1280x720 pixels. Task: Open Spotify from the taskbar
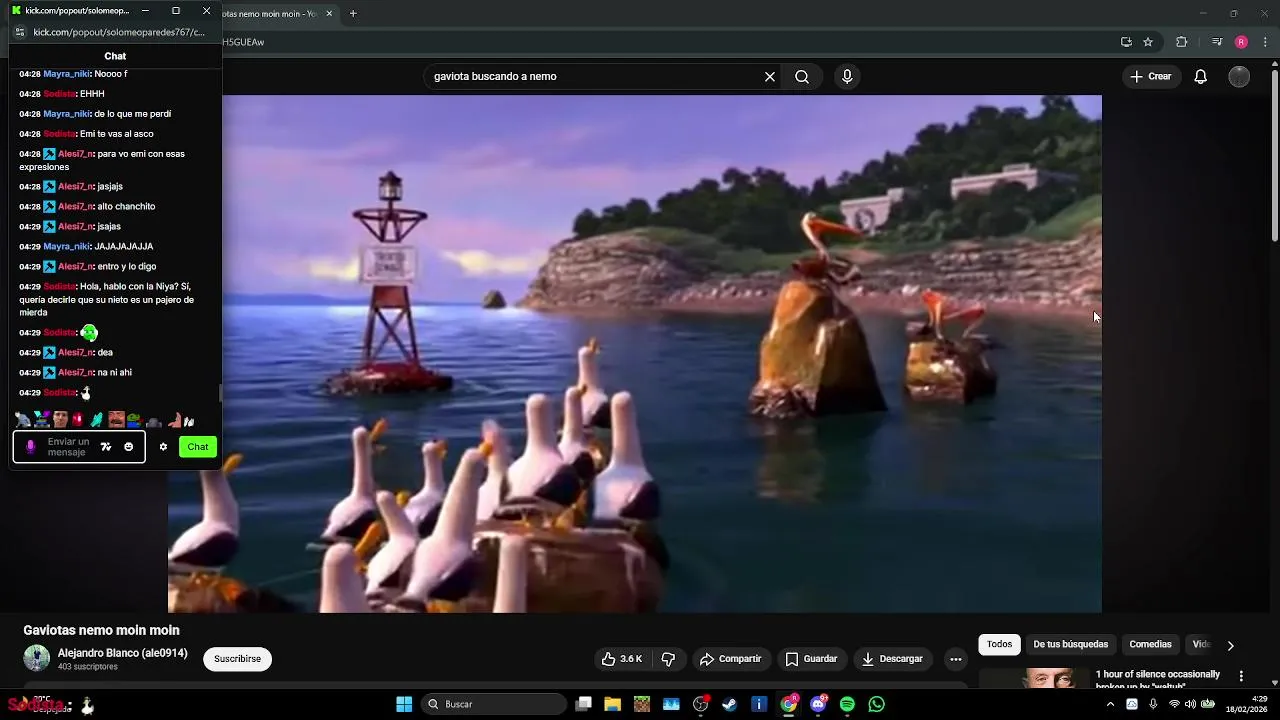tap(847, 704)
